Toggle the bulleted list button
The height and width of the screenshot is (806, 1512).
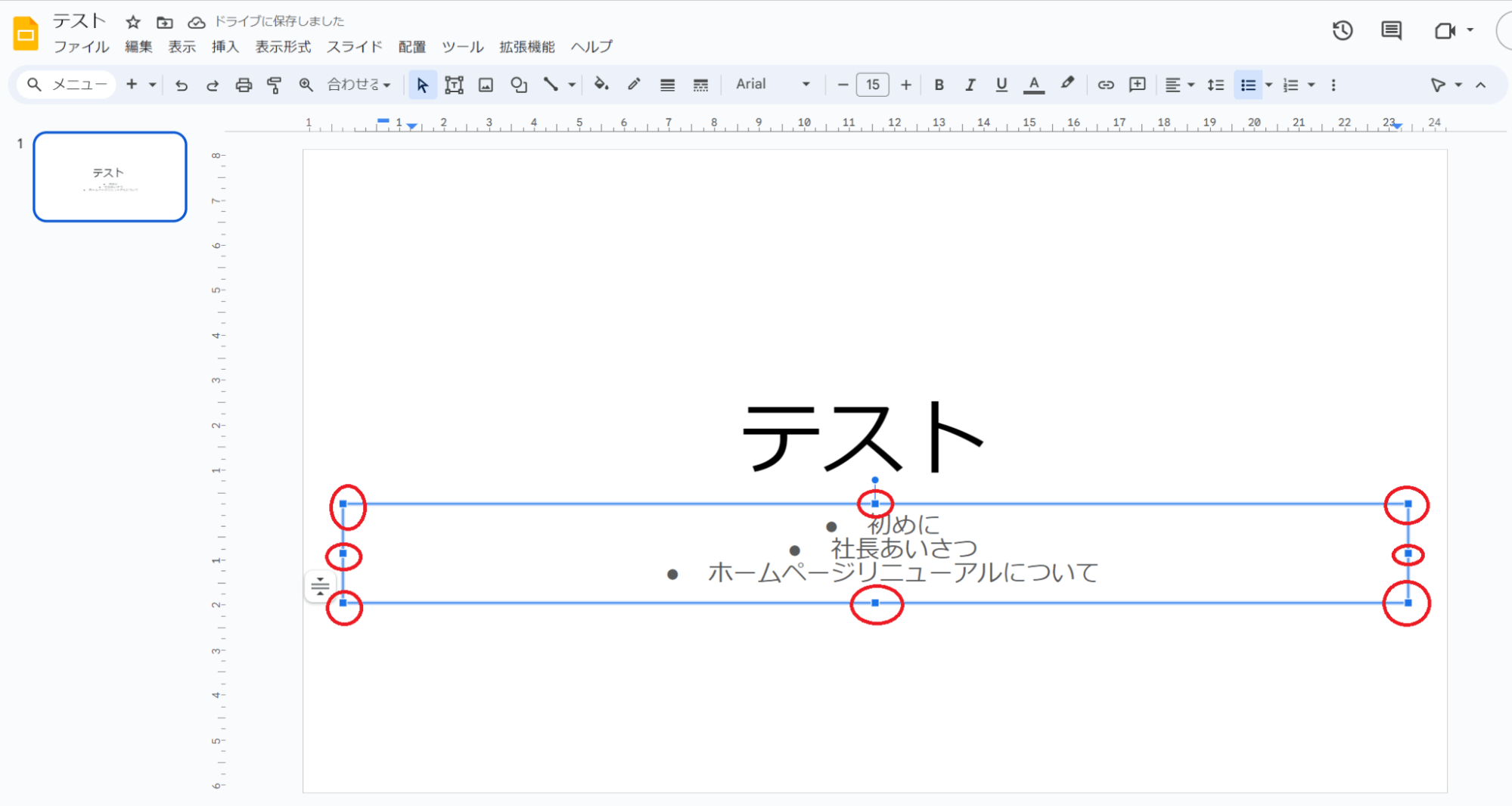click(x=1248, y=85)
